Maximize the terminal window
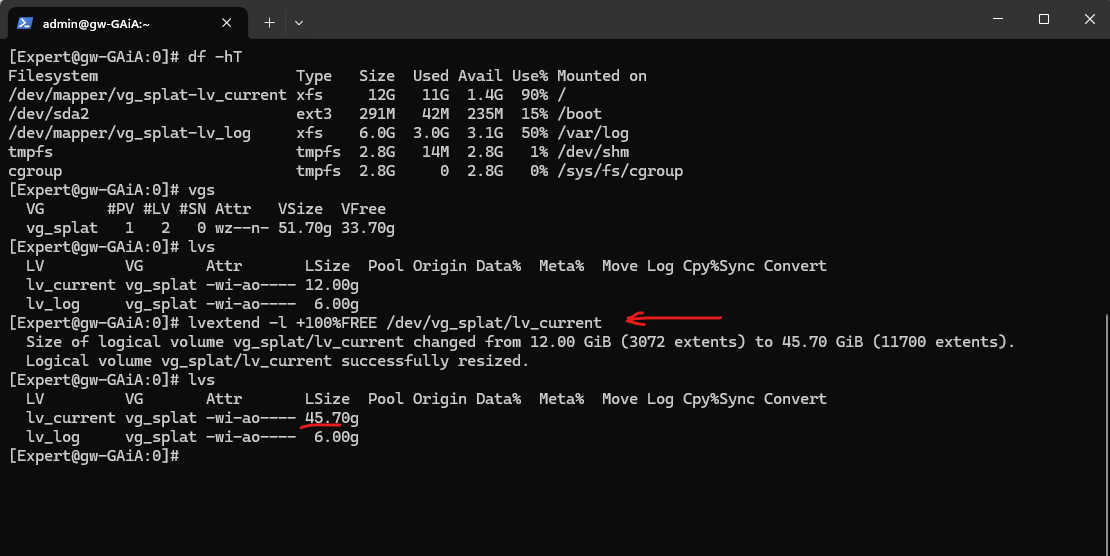Image resolution: width=1110 pixels, height=556 pixels. click(x=1043, y=19)
